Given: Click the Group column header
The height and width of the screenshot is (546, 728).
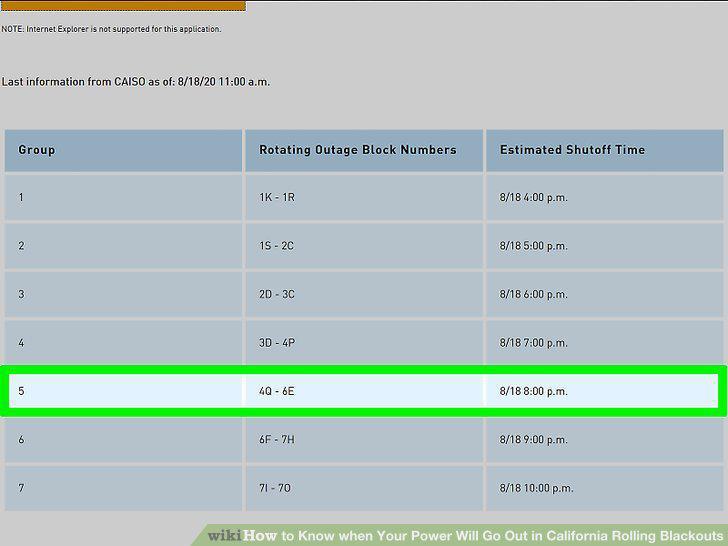Looking at the screenshot, I should click(123, 150).
